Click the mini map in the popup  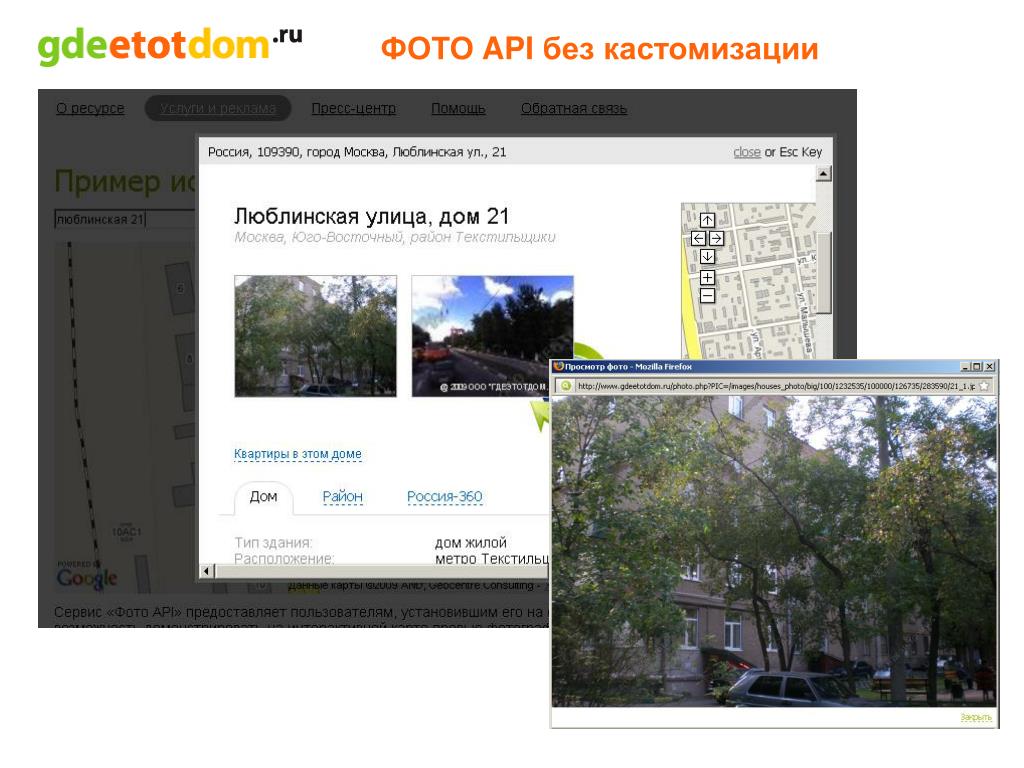748,281
